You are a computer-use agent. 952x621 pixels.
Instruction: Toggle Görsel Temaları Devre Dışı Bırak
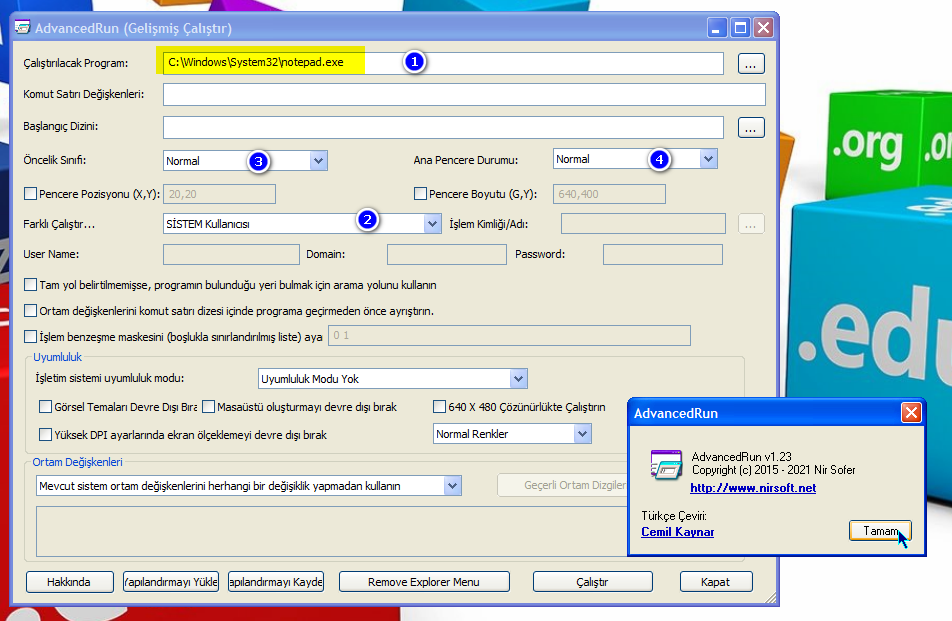[x=46, y=407]
